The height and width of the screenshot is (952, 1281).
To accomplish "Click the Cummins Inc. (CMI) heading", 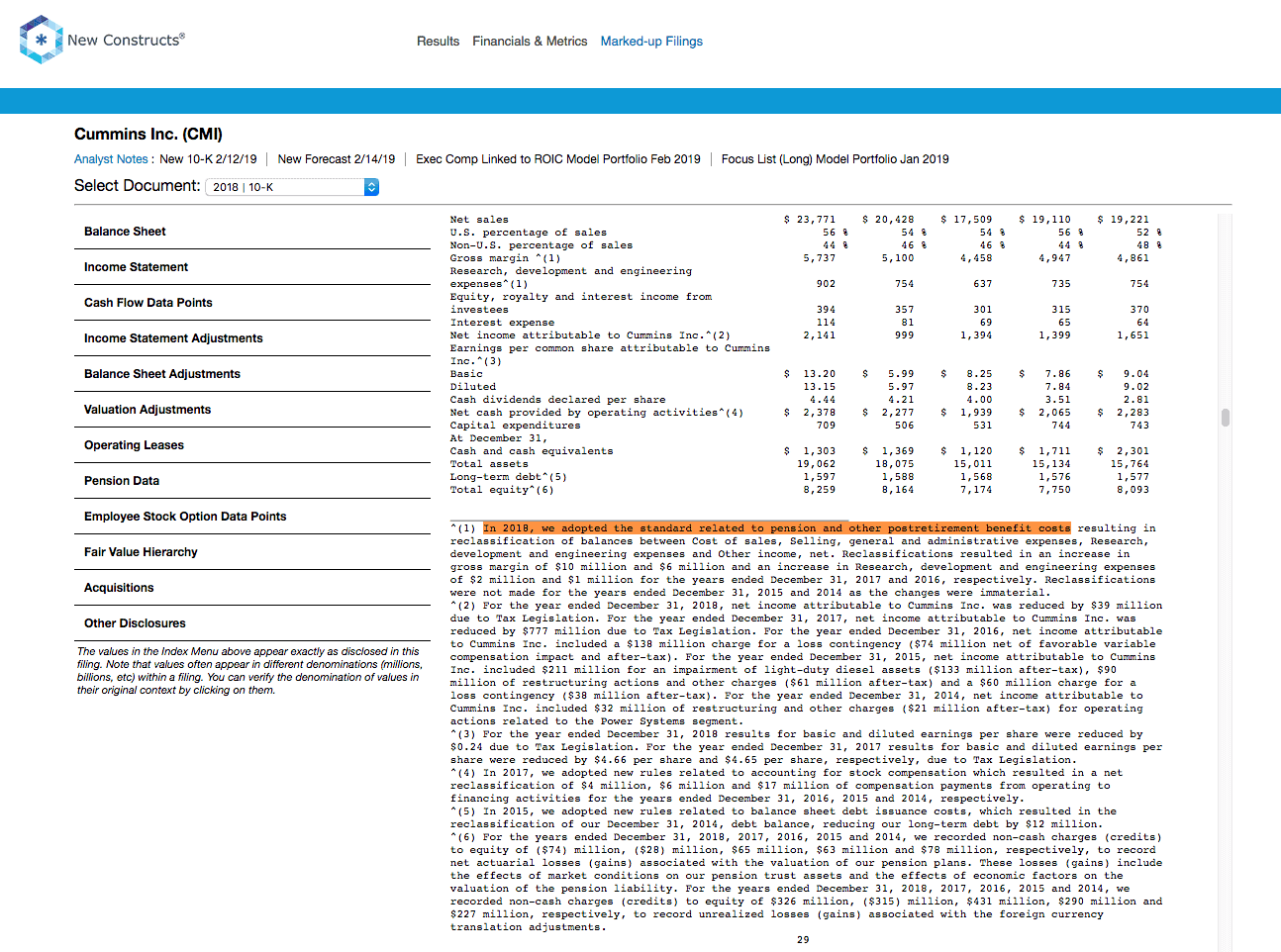I will [x=148, y=134].
